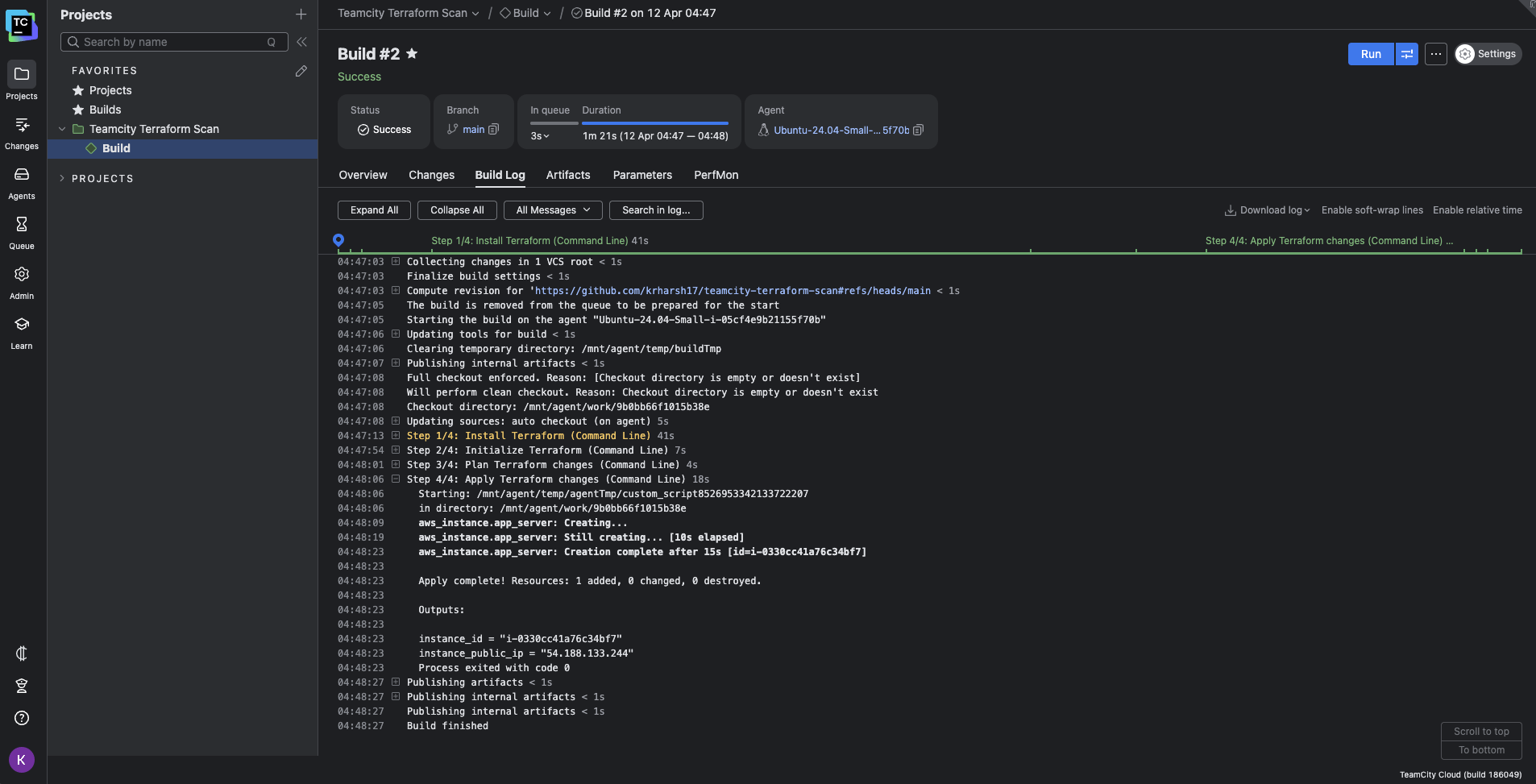This screenshot has width=1536, height=784.
Task: Click Collapse All log button
Action: pyautogui.click(x=457, y=210)
